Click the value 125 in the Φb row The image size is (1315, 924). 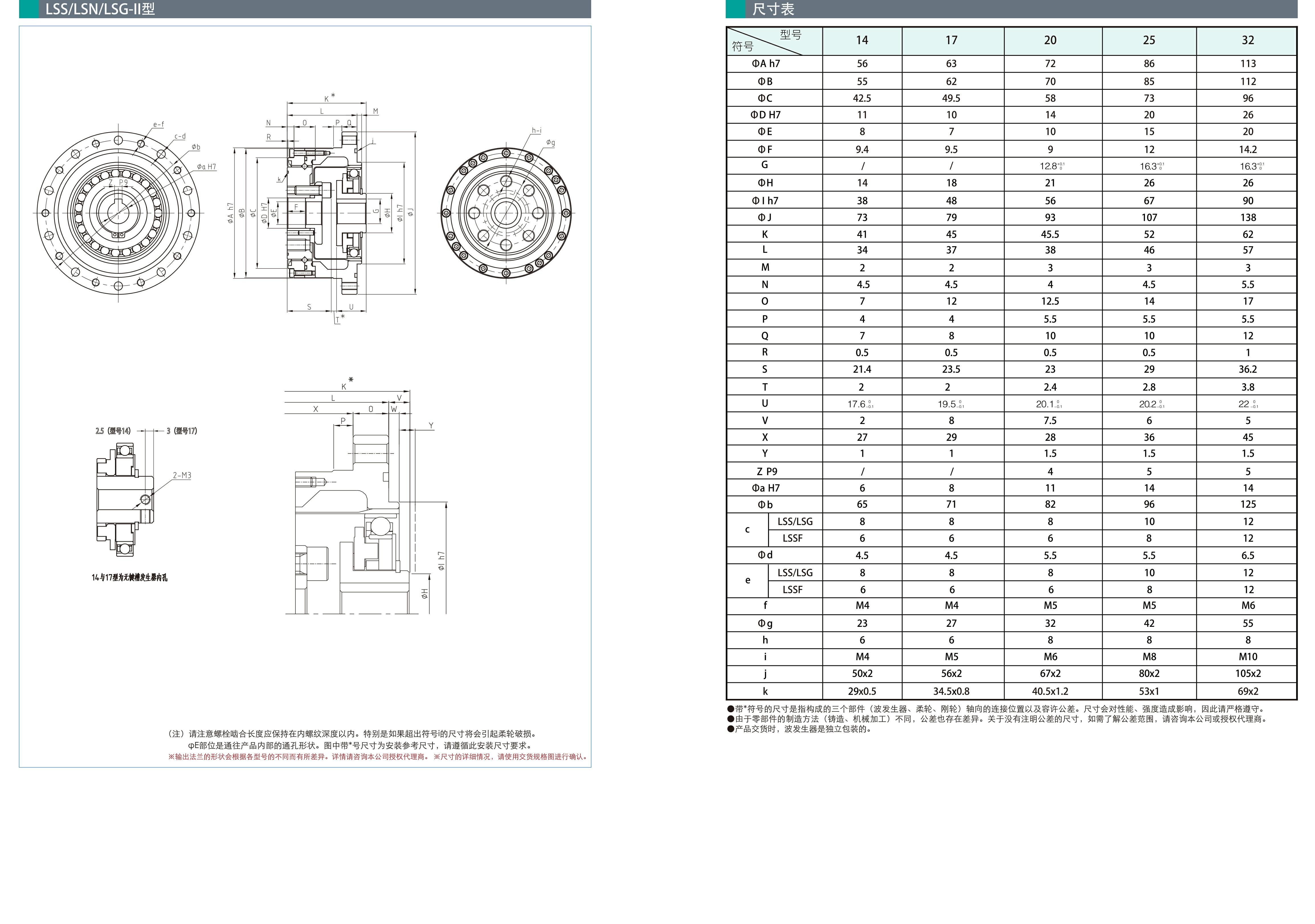coord(1248,505)
